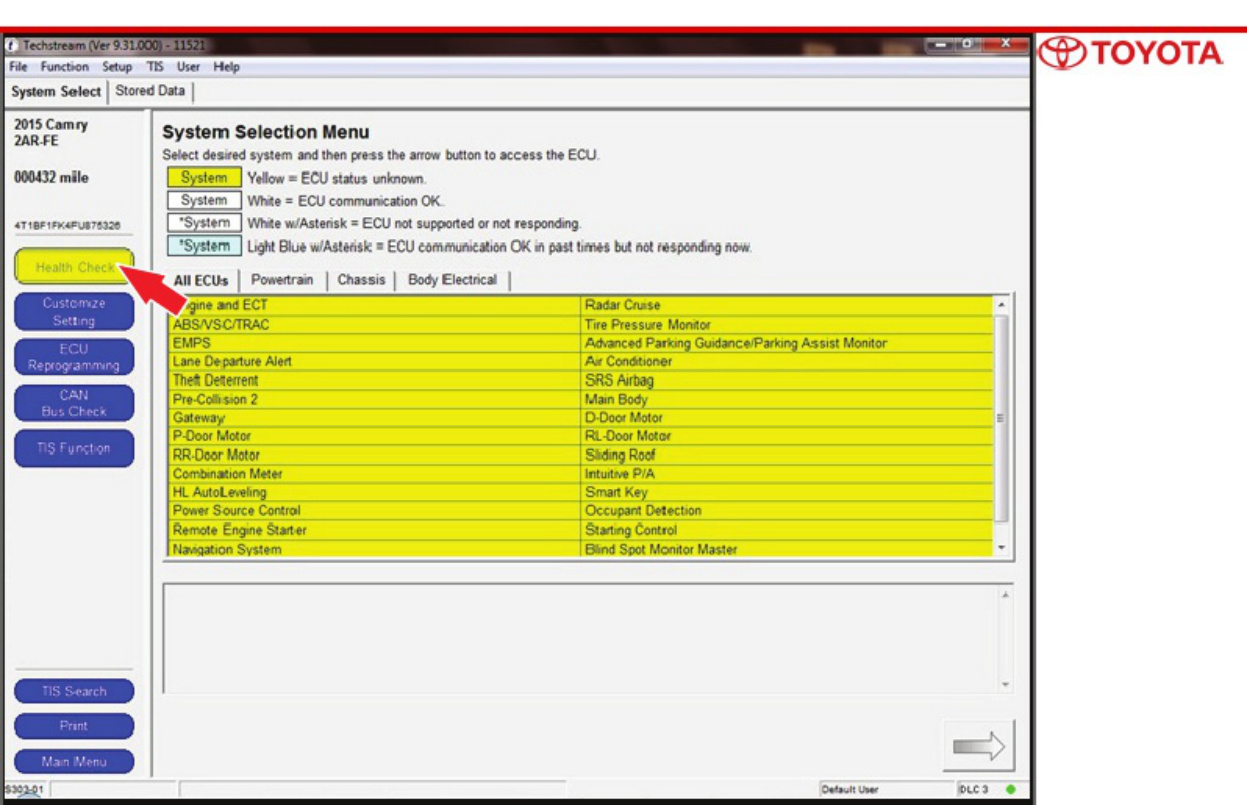The height and width of the screenshot is (805, 1247).
Task: Select Theft Deterrent system
Action: point(374,380)
